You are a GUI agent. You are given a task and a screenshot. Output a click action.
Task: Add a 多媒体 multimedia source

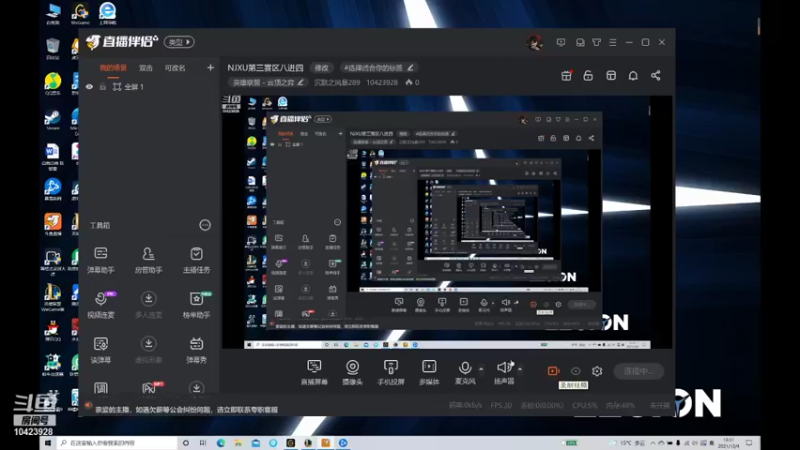point(429,372)
